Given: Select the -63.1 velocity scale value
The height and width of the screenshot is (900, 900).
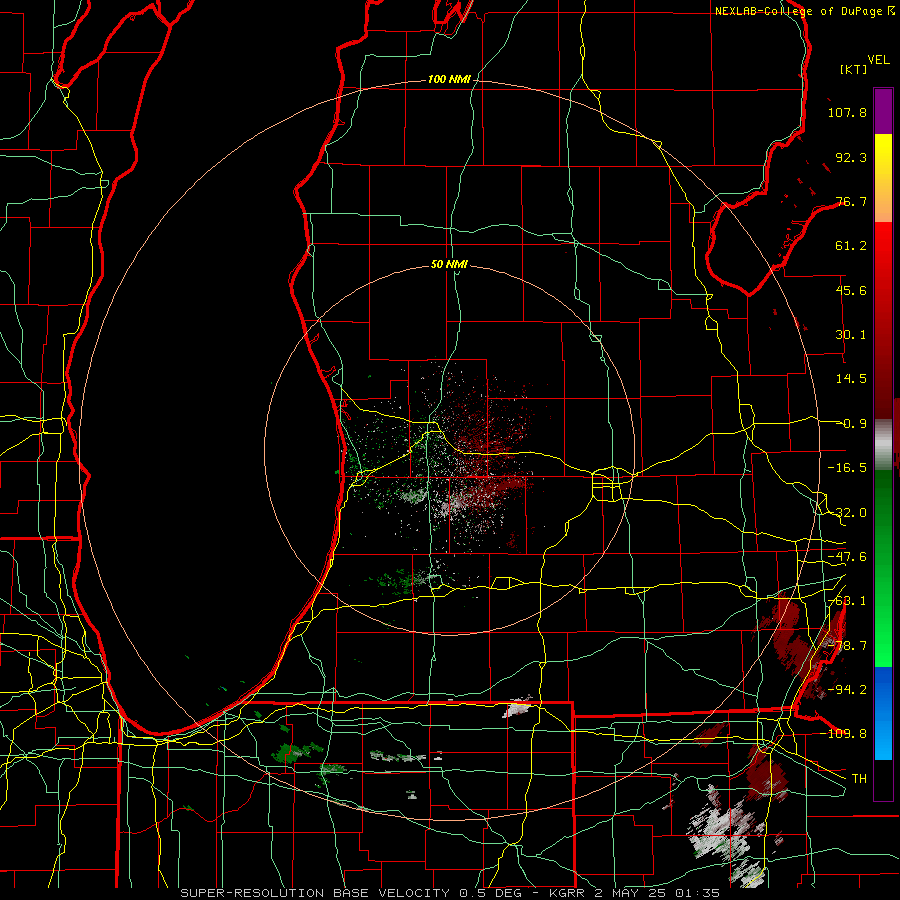Looking at the screenshot, I should (x=847, y=601).
